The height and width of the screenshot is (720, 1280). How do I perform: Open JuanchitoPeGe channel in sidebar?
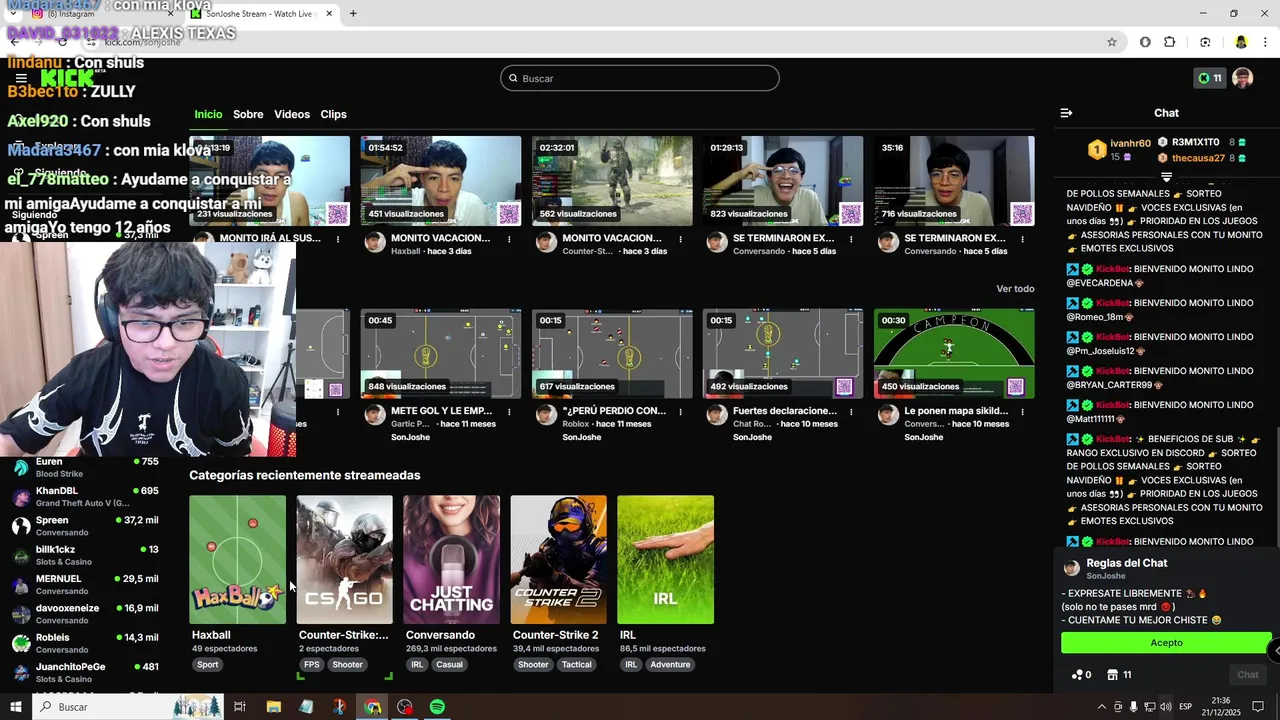pyautogui.click(x=85, y=672)
